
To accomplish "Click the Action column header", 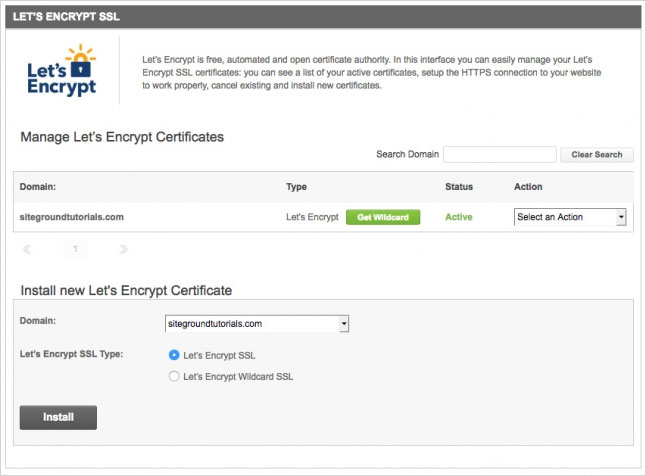I will tap(528, 187).
